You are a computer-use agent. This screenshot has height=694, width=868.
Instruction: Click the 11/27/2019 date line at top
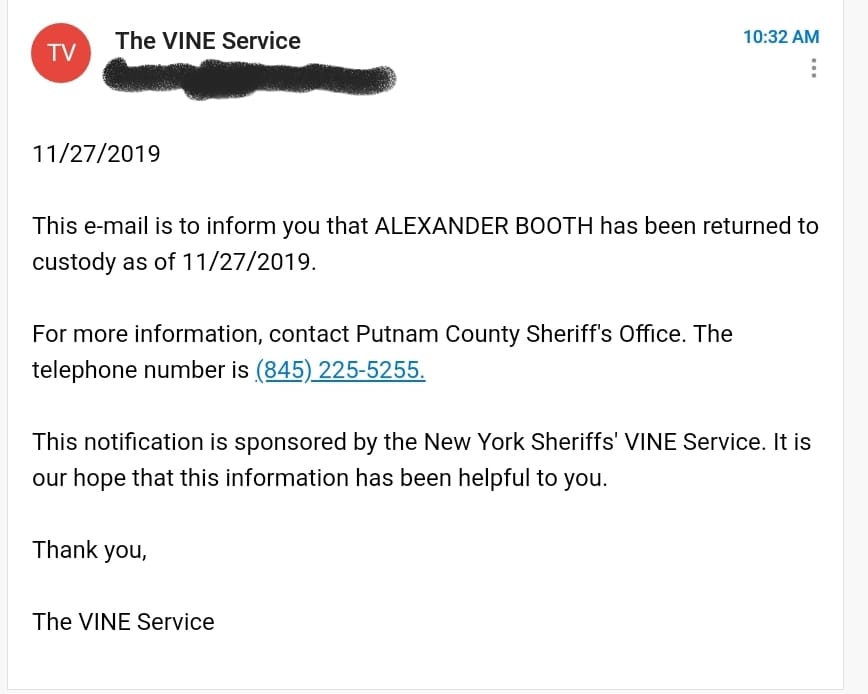(96, 154)
